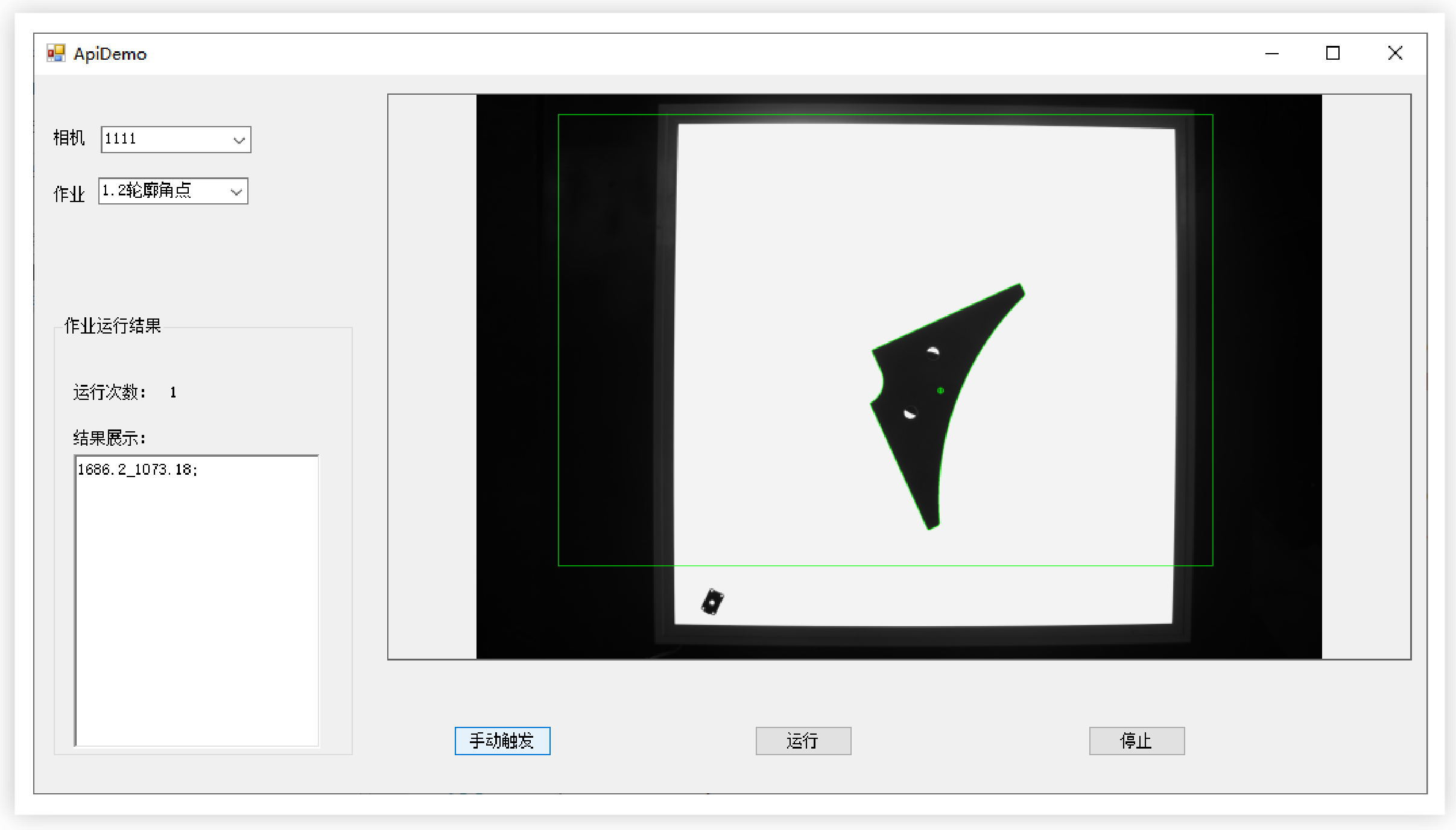Expand the 作业 dropdown arrow
Screen dimensions: 1456x830
[236, 192]
